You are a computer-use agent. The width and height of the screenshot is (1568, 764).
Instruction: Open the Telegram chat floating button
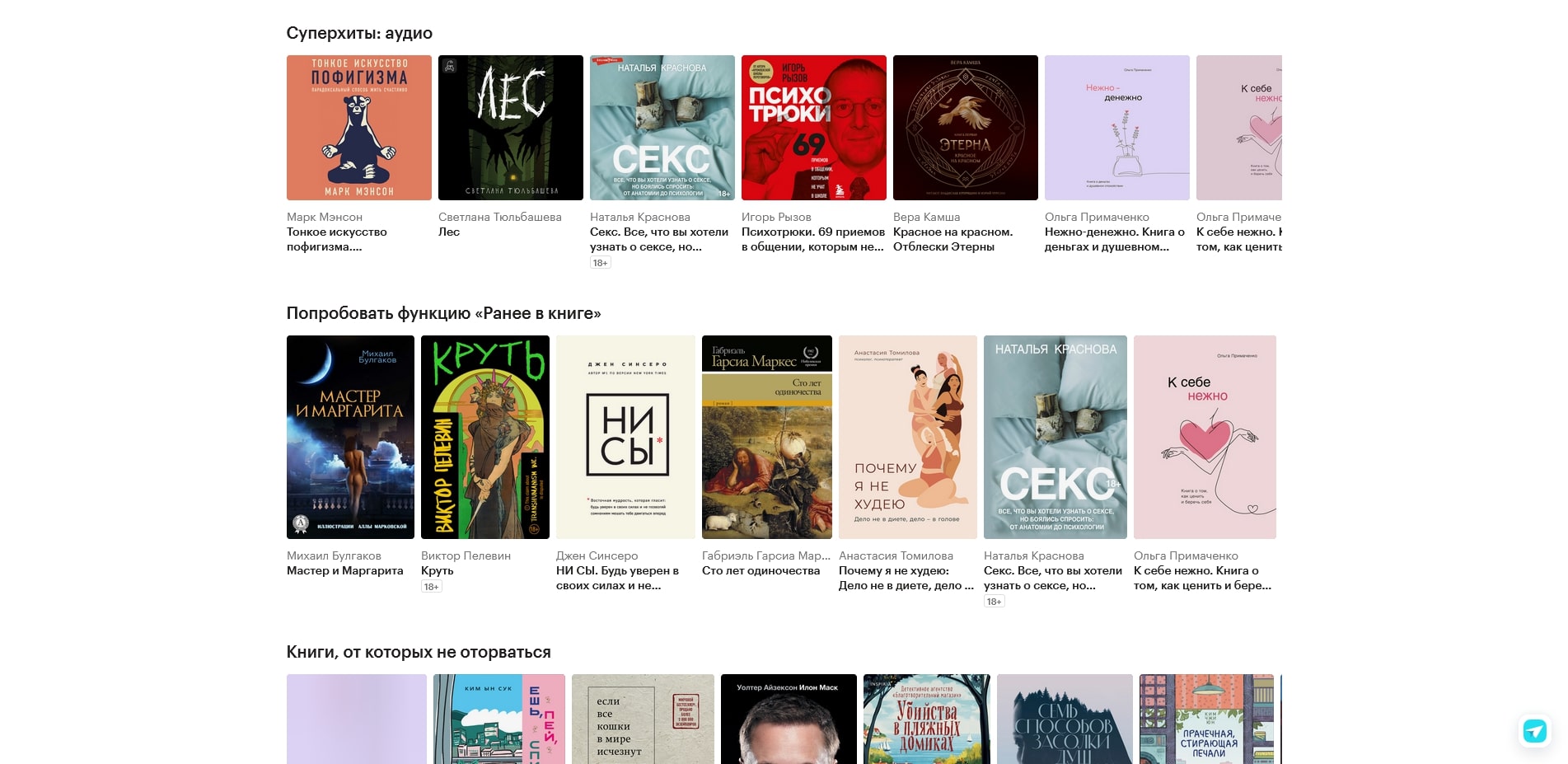1534,731
